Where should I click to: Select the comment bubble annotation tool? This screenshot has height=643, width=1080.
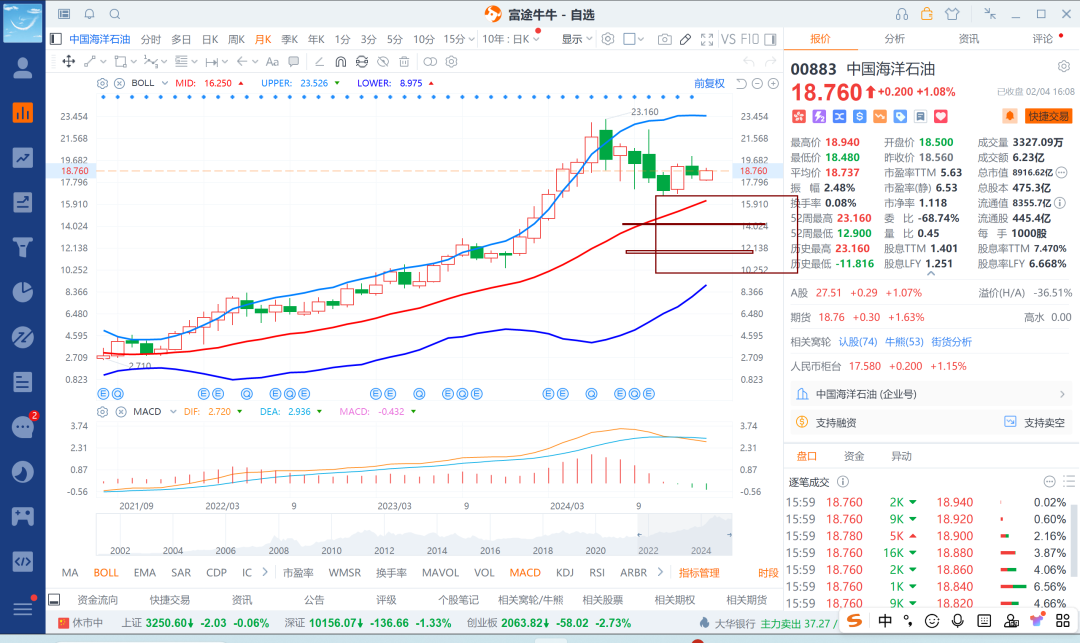[293, 62]
